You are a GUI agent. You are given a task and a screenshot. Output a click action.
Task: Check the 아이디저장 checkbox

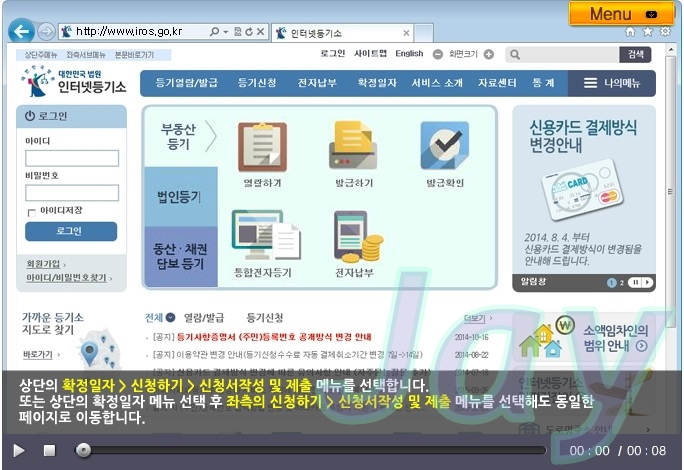[x=31, y=213]
